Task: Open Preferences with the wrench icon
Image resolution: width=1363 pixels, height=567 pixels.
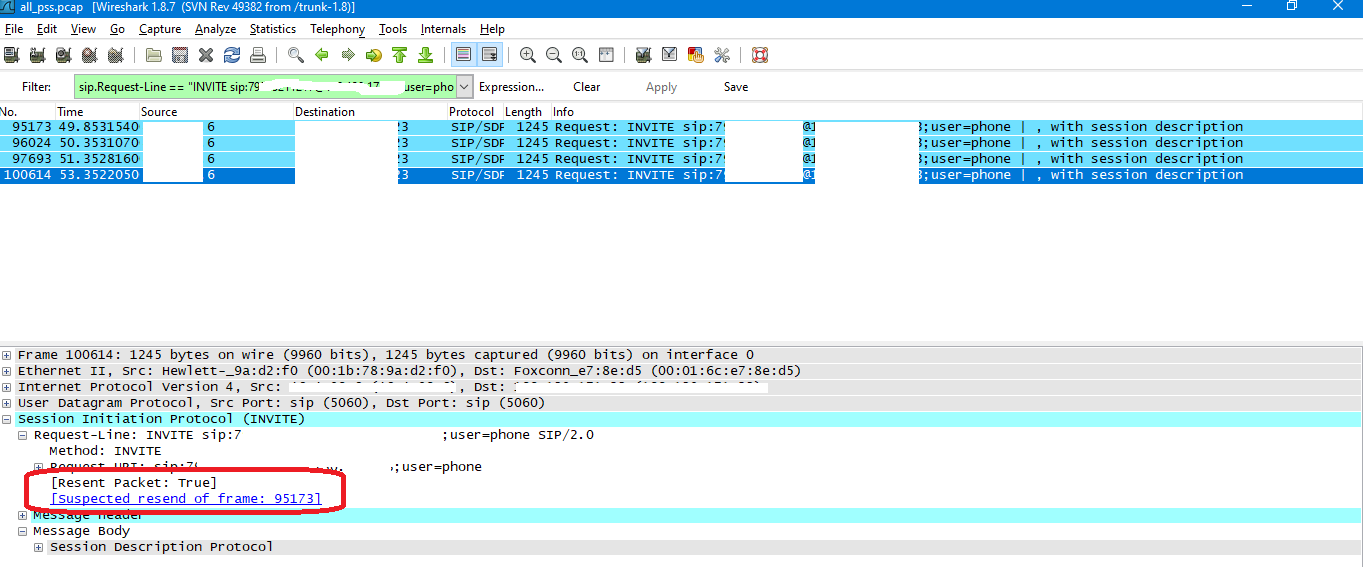Action: pyautogui.click(x=722, y=55)
